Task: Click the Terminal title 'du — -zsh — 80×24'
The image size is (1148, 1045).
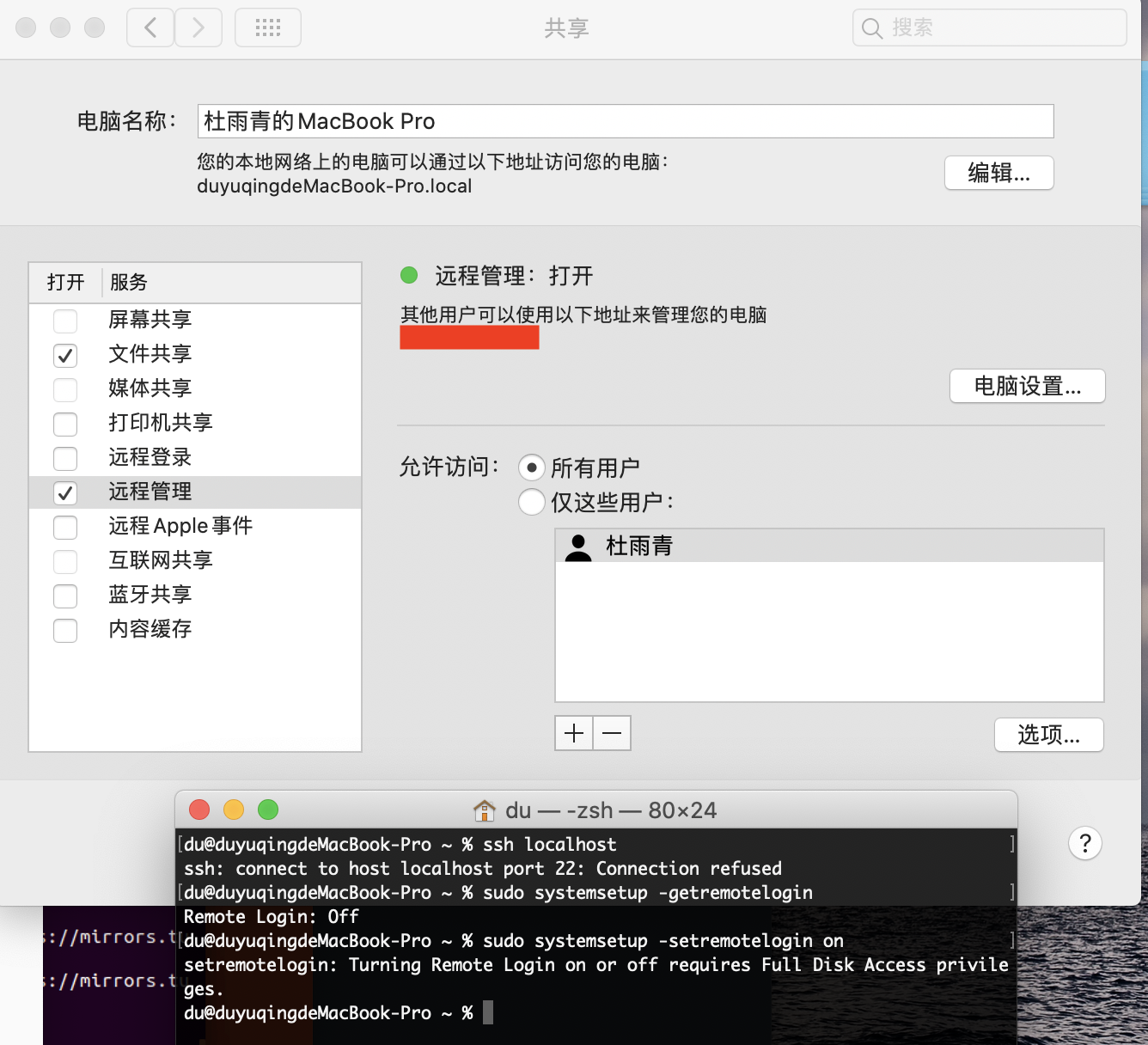Action: pos(610,810)
